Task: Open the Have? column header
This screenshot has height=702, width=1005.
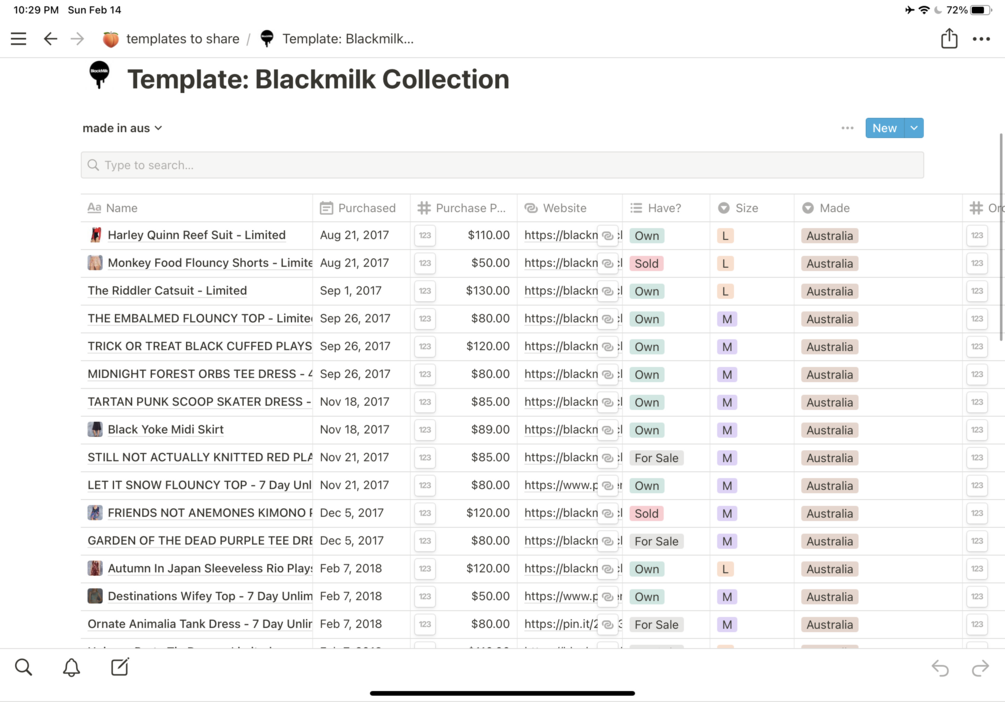Action: [666, 208]
